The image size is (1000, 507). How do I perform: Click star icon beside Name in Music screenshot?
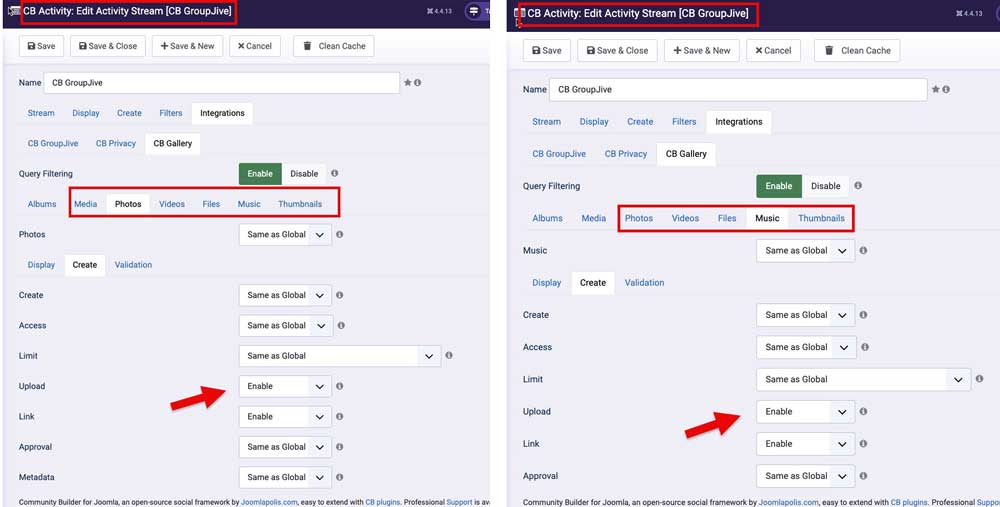tap(936, 89)
